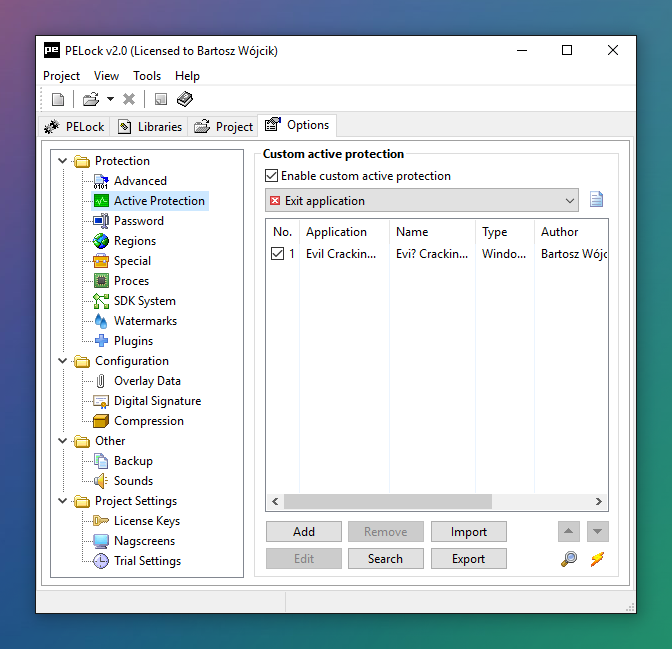The height and width of the screenshot is (649, 672).
Task: Click the Watermarks water drops icon
Action: click(101, 321)
